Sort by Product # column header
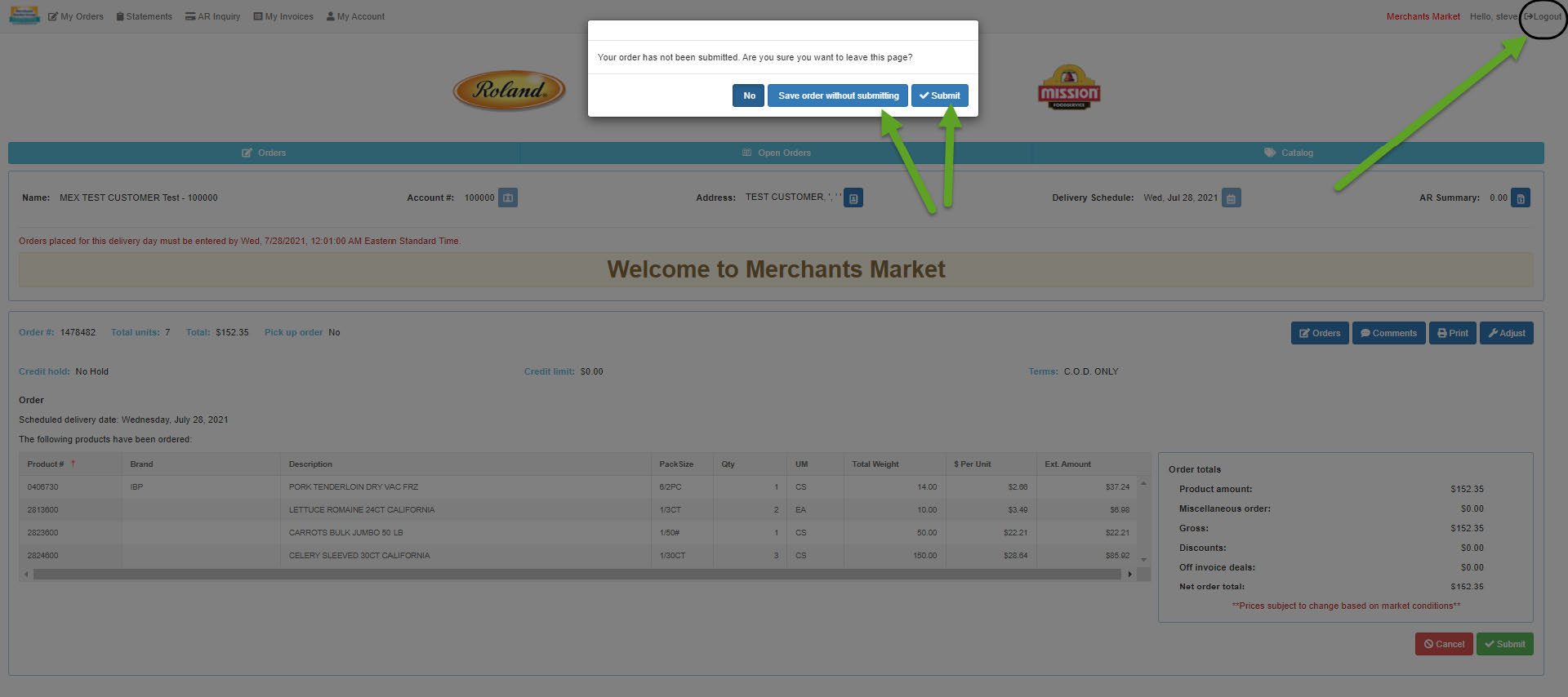 pos(70,464)
